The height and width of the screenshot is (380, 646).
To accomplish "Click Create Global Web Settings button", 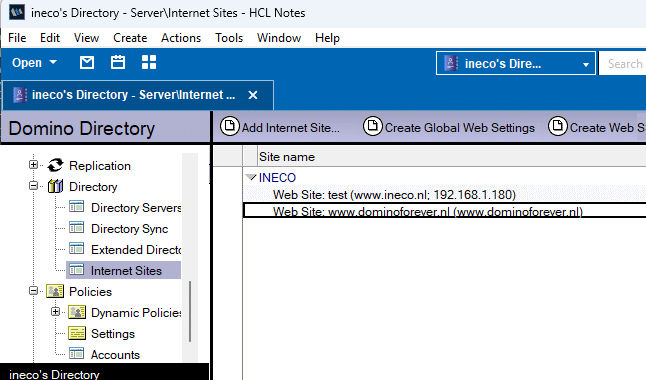I will (449, 127).
